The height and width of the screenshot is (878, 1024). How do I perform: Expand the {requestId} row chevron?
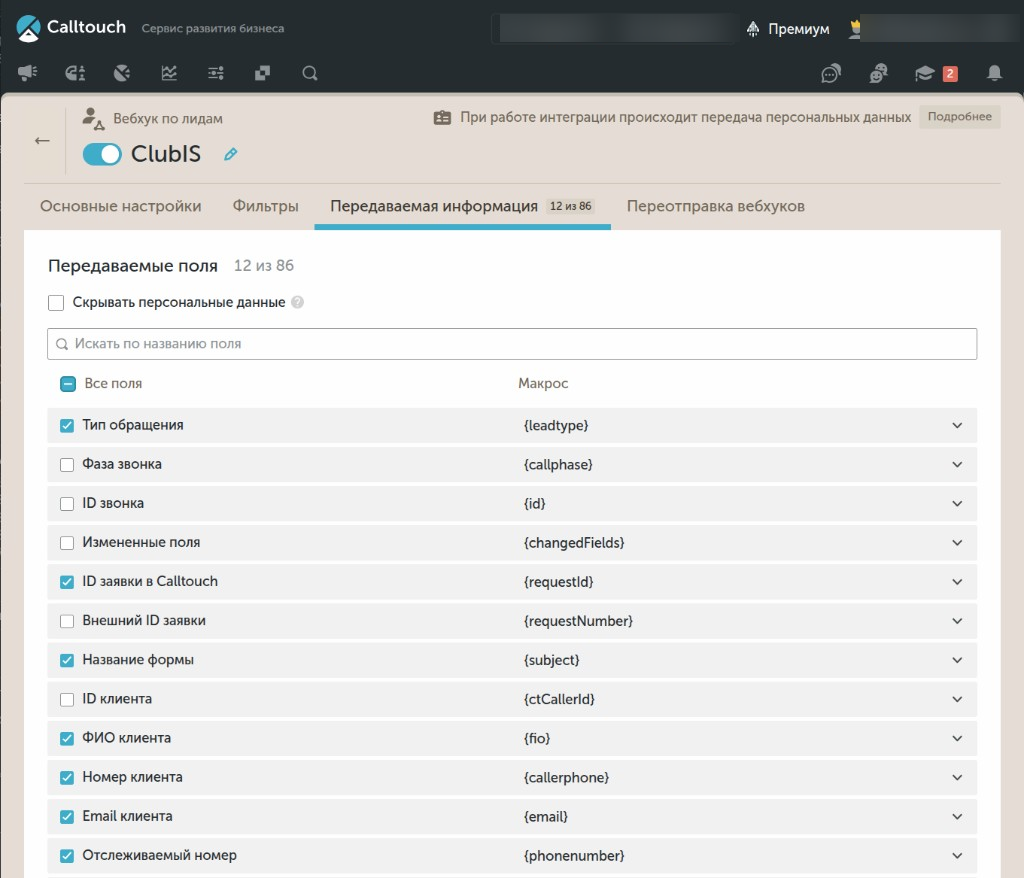coord(957,582)
